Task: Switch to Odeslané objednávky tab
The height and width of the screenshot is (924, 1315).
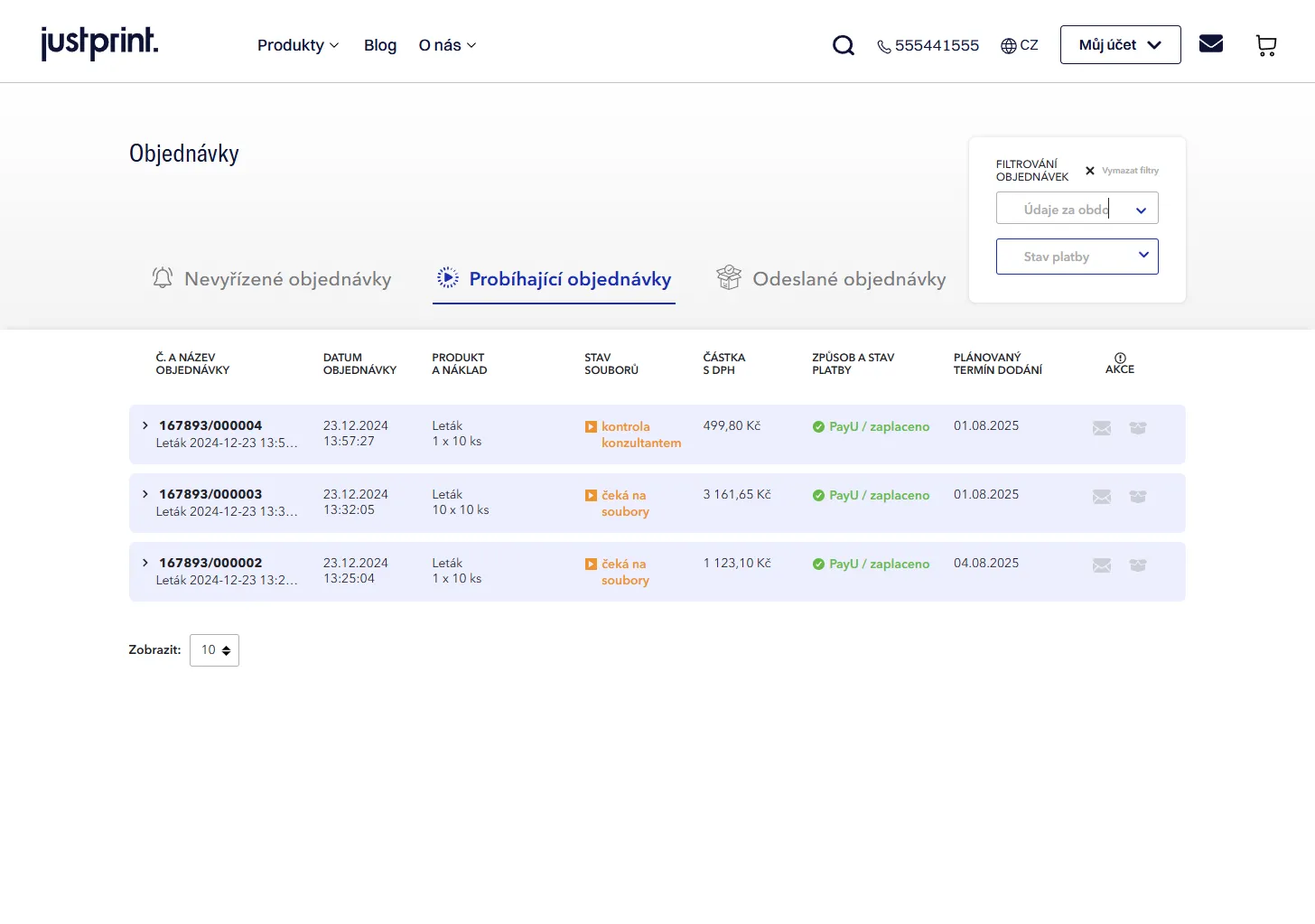Action: pyautogui.click(x=831, y=279)
